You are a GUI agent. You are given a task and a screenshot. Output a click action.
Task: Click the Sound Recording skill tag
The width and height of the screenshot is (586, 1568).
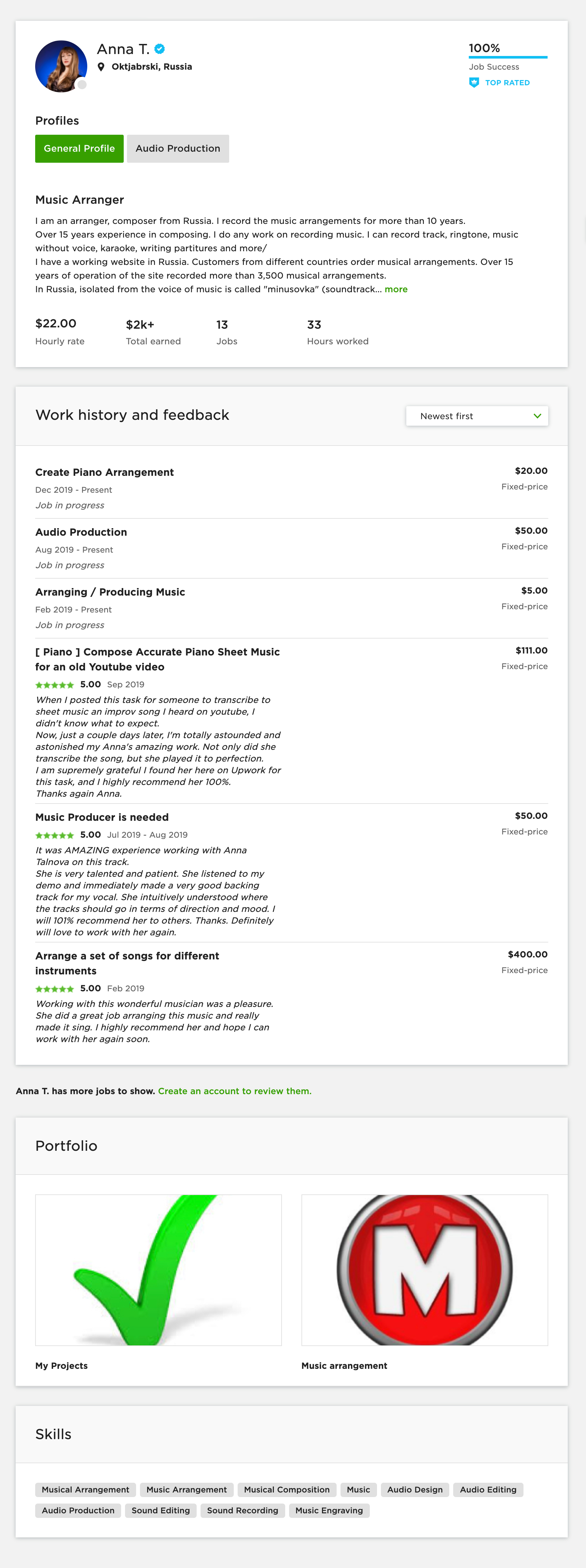point(243,1510)
